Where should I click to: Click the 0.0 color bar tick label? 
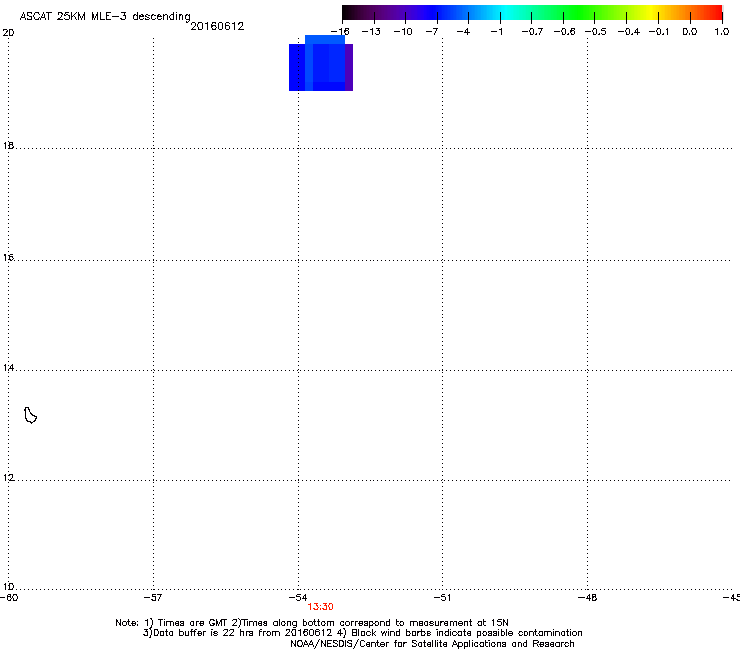[690, 32]
